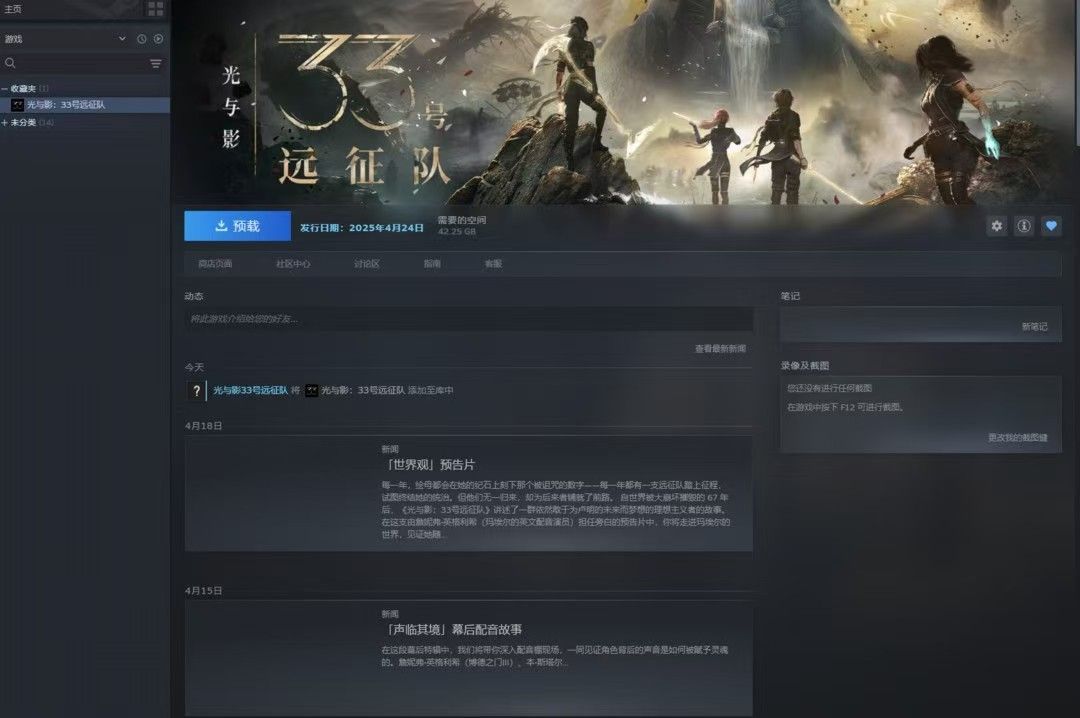Screen dimensions: 1080x718
Task: Expand the 未分类 category
Action: 5,122
